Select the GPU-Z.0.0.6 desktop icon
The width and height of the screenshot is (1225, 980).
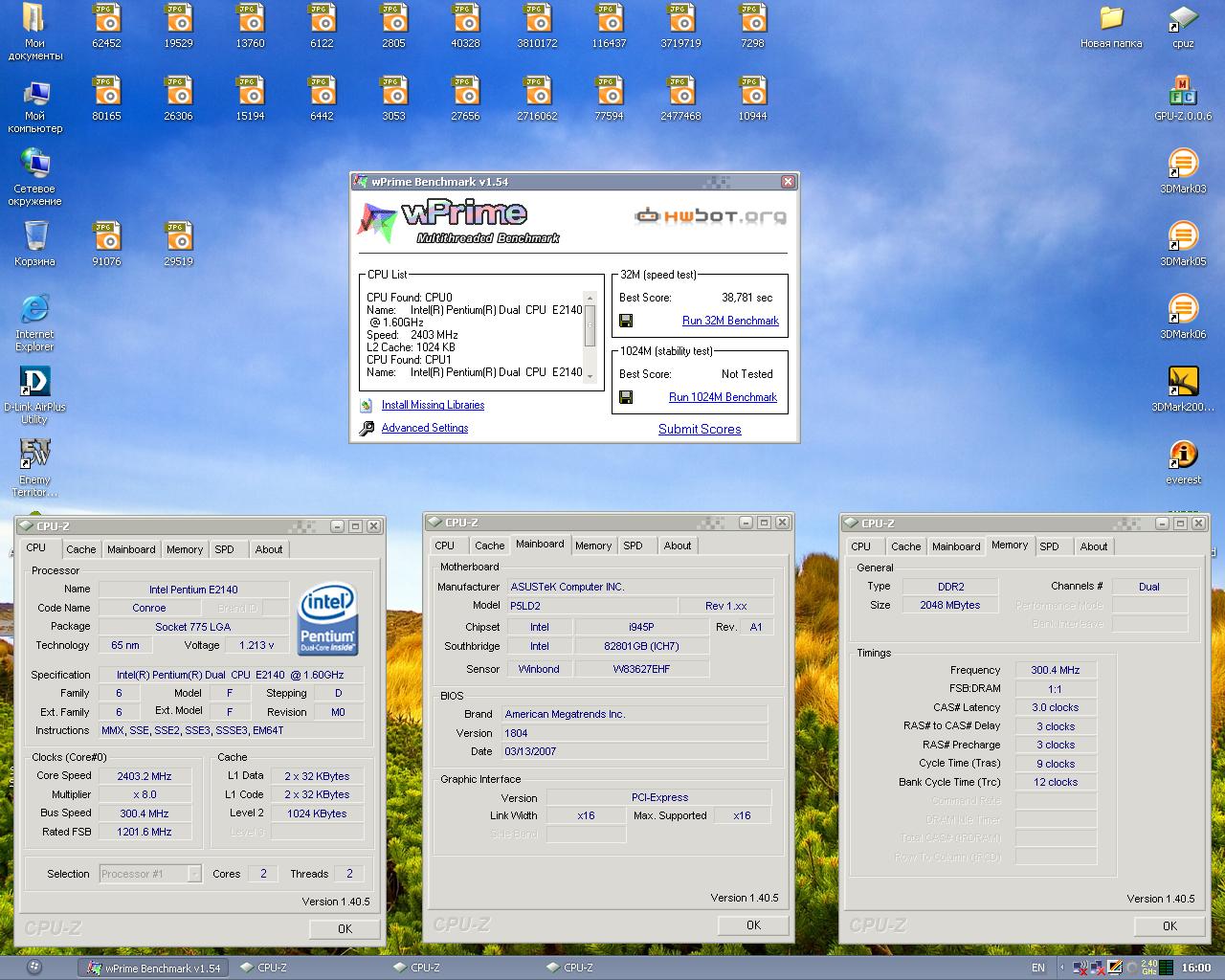pos(1183,99)
